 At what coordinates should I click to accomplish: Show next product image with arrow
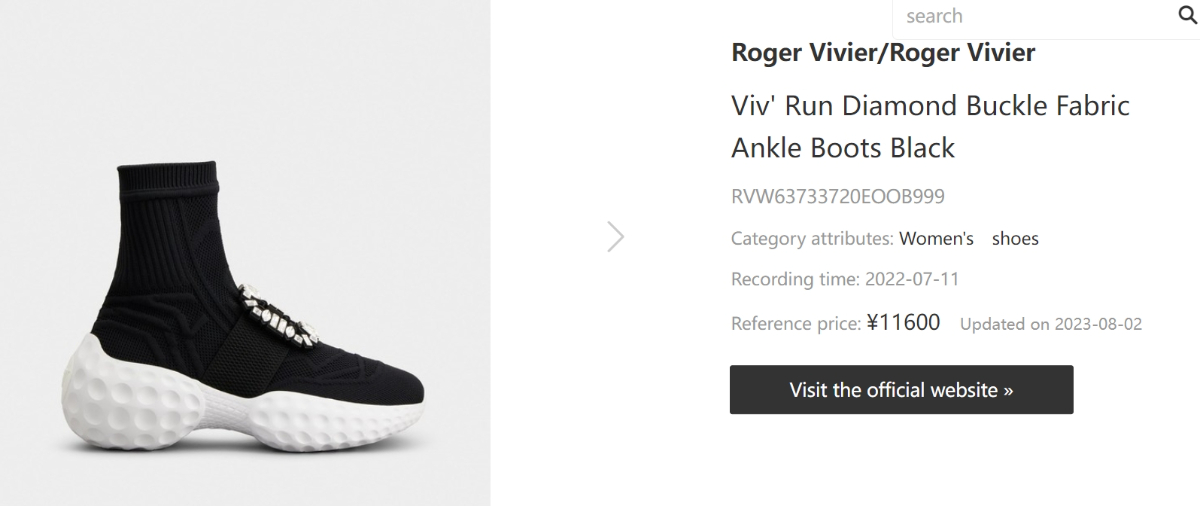pyautogui.click(x=616, y=236)
